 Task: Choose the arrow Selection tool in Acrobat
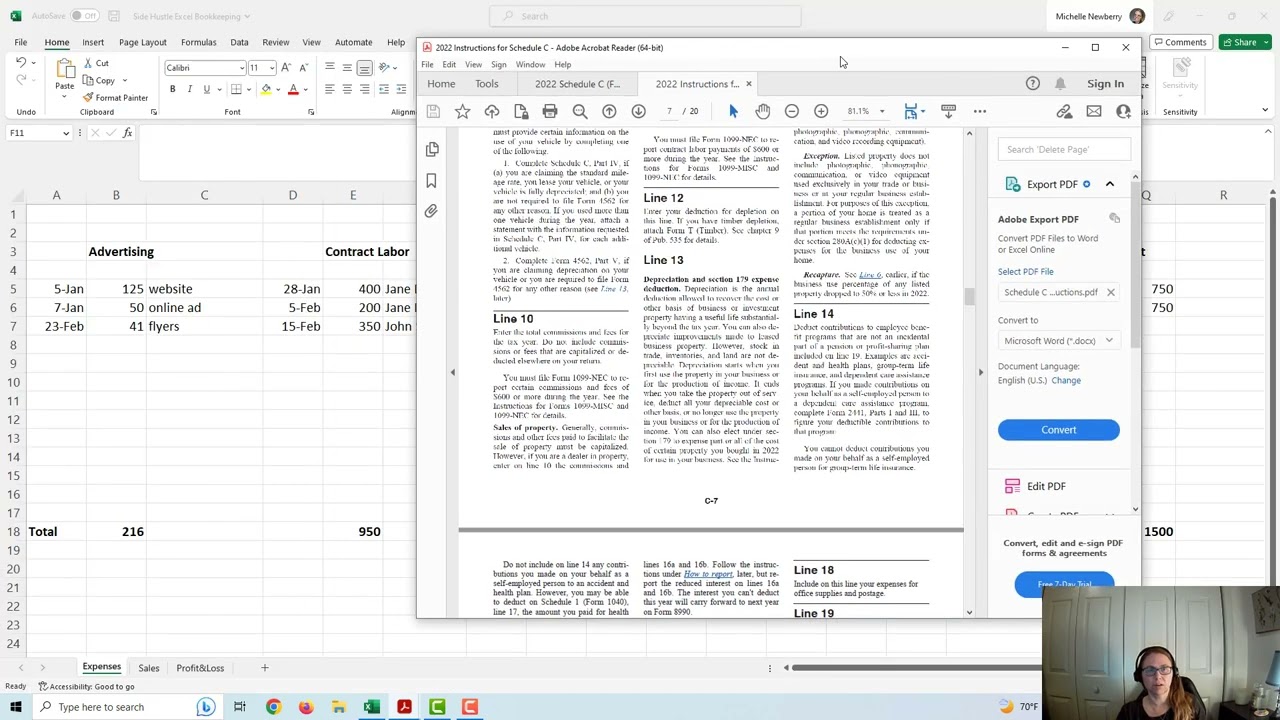point(733,111)
